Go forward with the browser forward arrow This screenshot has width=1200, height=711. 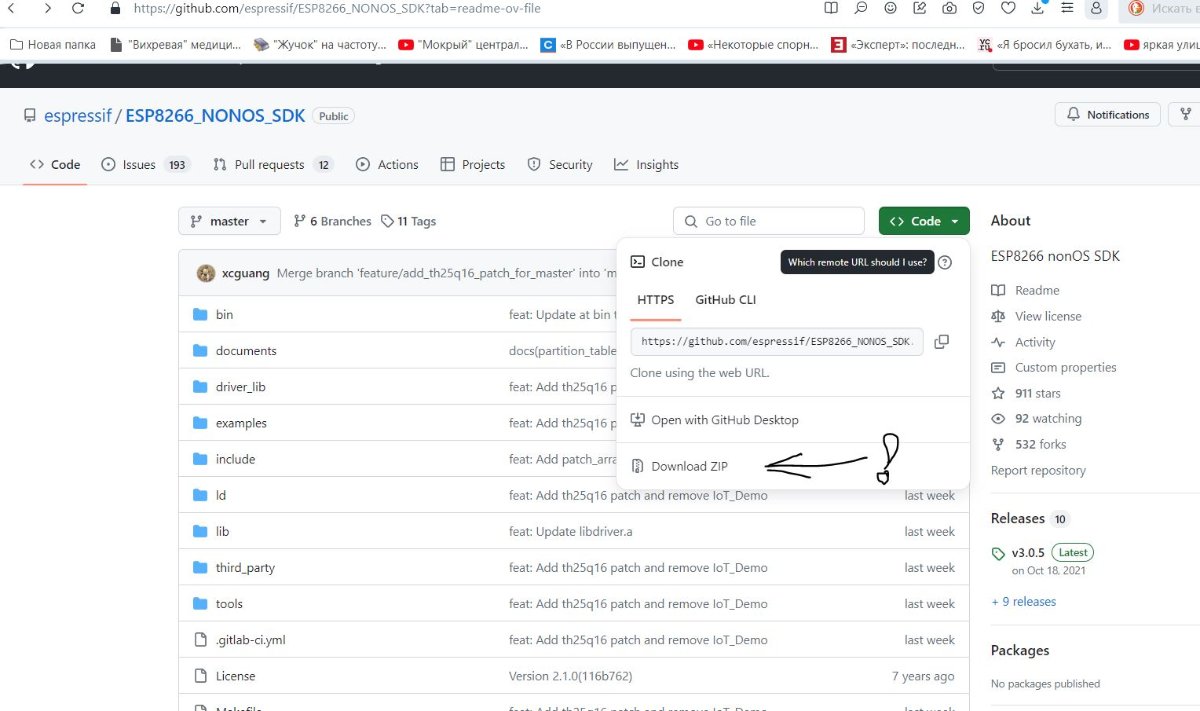pos(48,8)
